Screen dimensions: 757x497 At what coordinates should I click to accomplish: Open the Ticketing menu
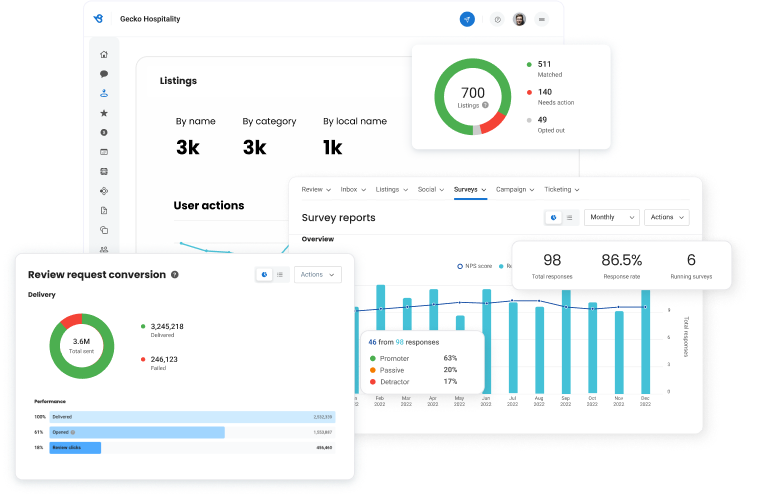point(562,189)
